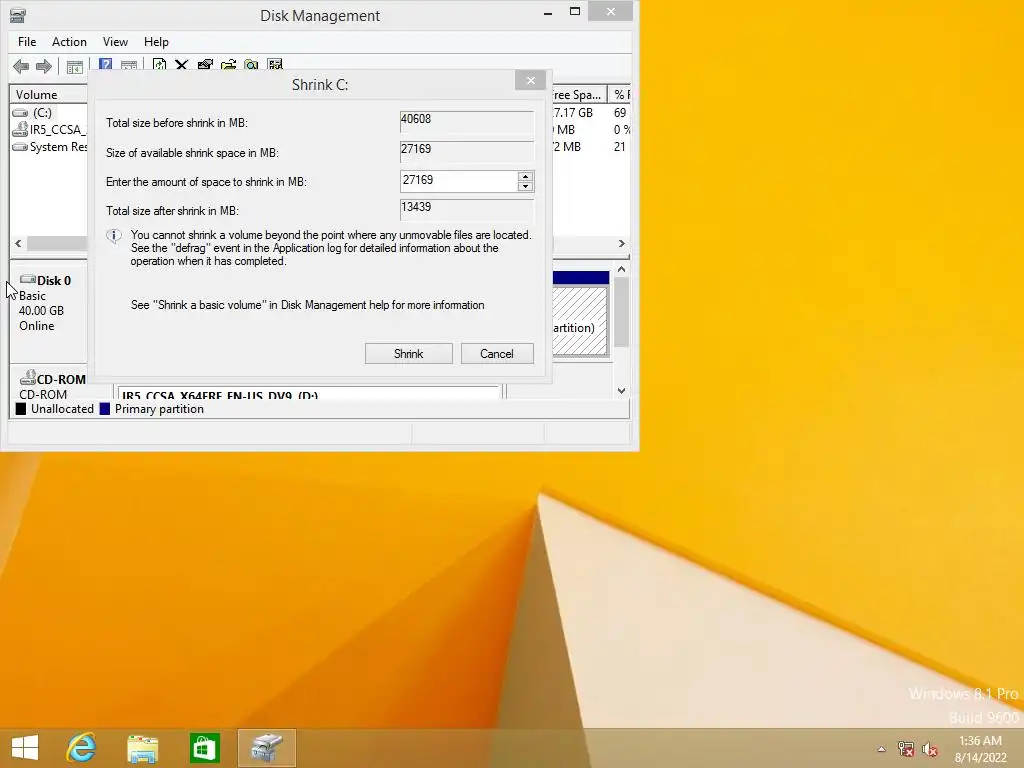This screenshot has height=768, width=1024.
Task: Increase the shrink amount with up spinner
Action: 525,176
